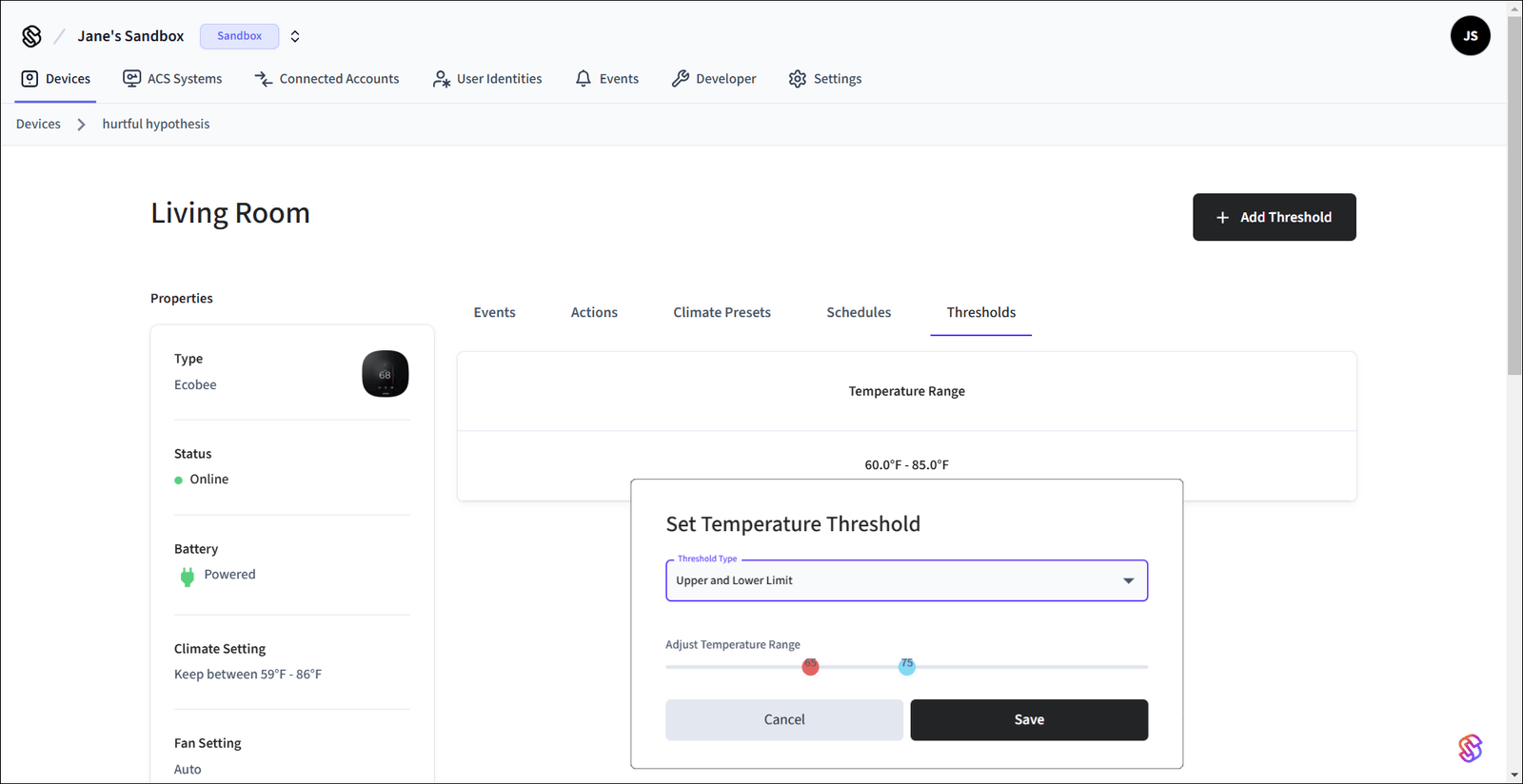
Task: Click the Devices breadcrumb link
Action: point(38,124)
